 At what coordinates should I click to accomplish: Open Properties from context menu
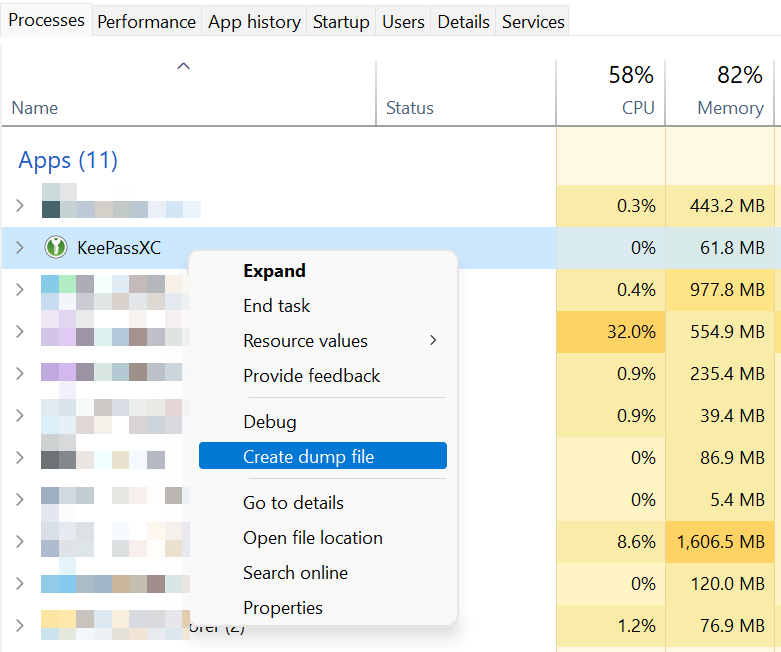point(283,608)
